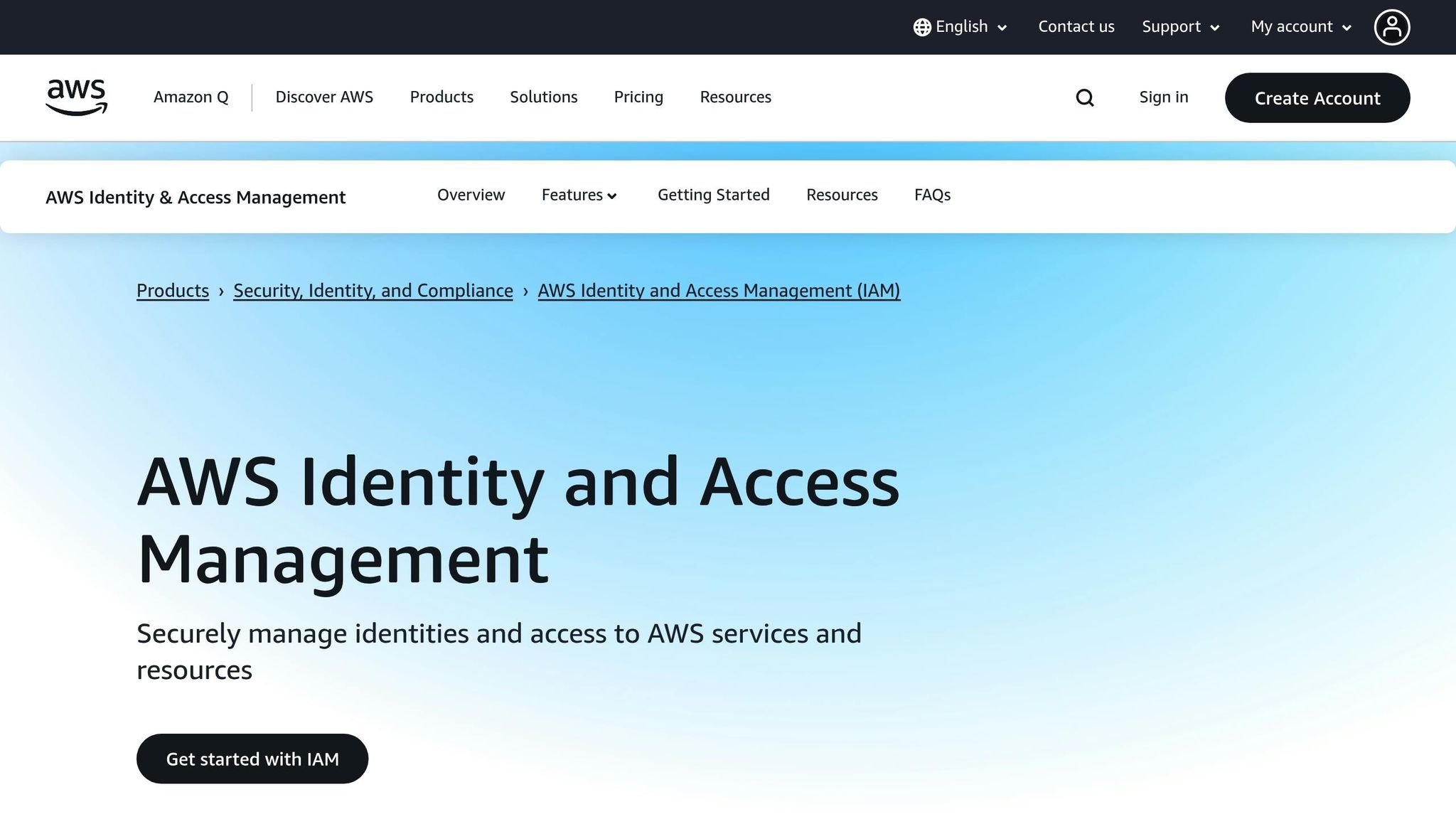
Task: Click the AWS logo
Action: pos(76,97)
